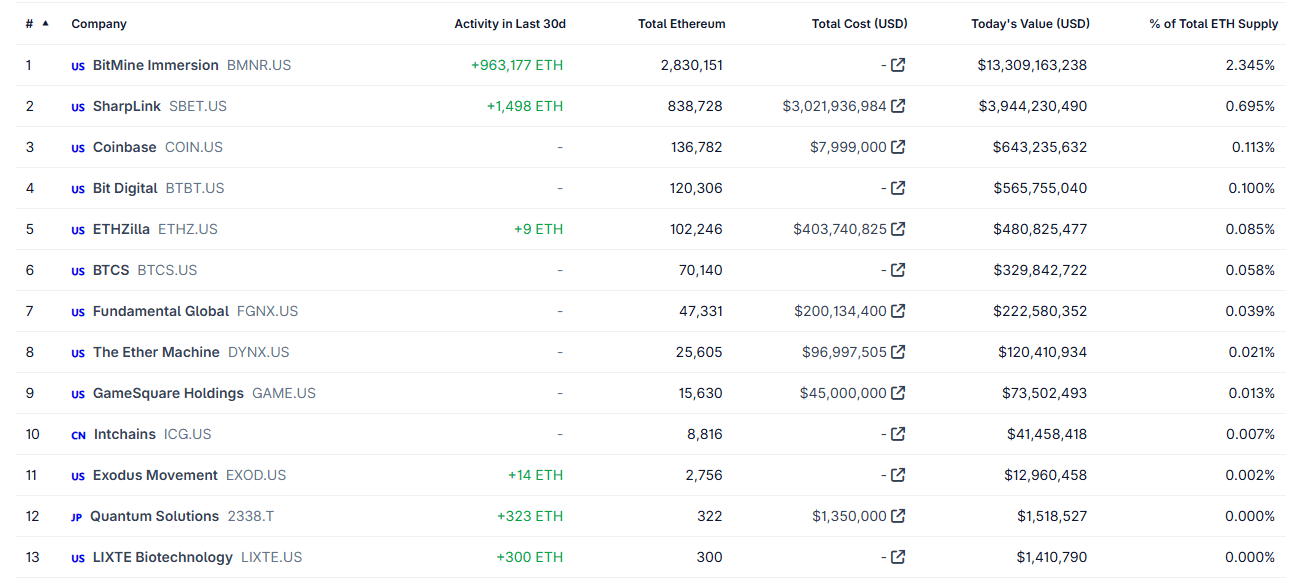Sort by Activity in Last 30d header
The image size is (1316, 583).
509,24
